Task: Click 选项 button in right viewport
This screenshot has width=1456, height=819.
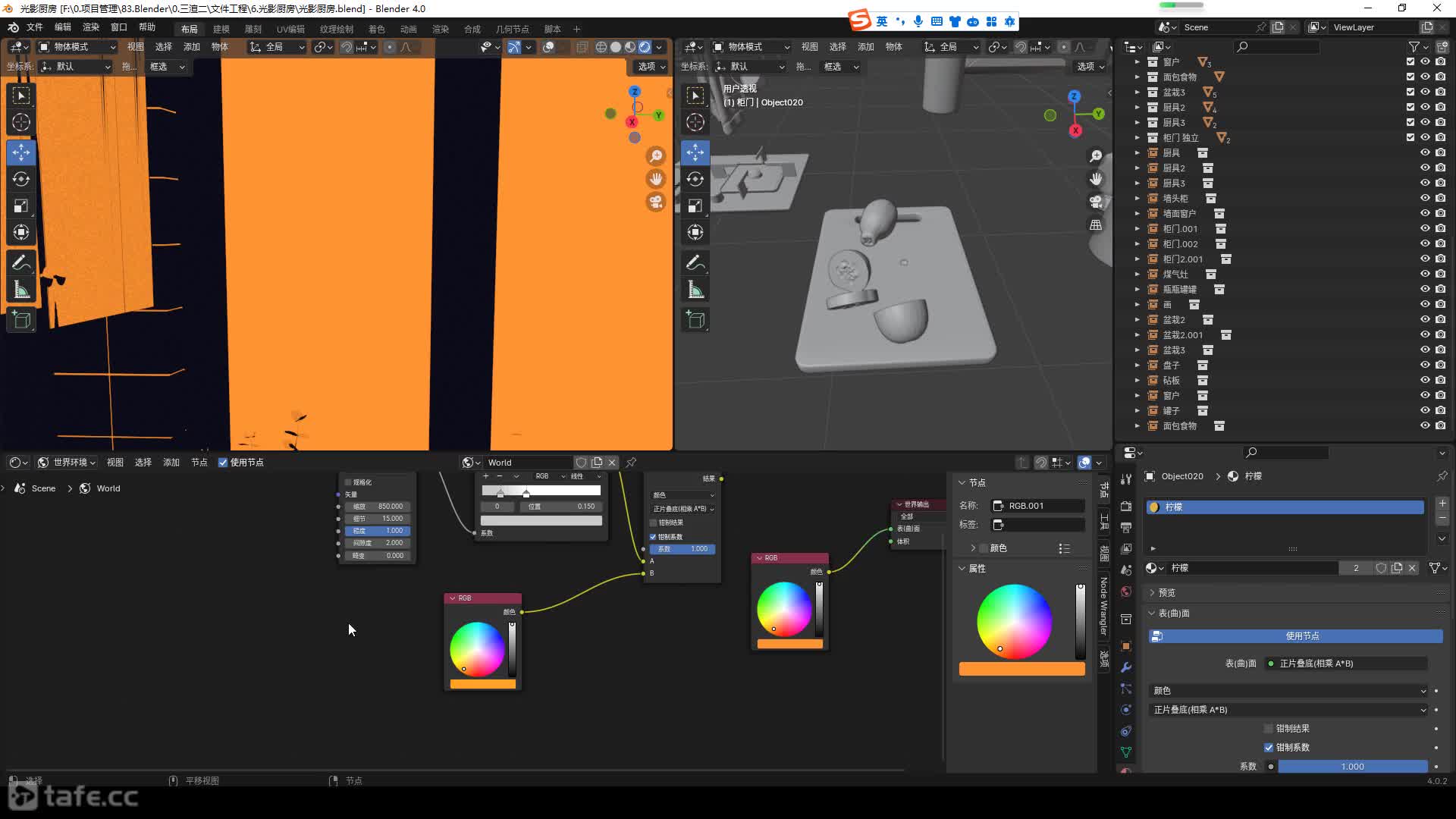Action: [x=1090, y=67]
